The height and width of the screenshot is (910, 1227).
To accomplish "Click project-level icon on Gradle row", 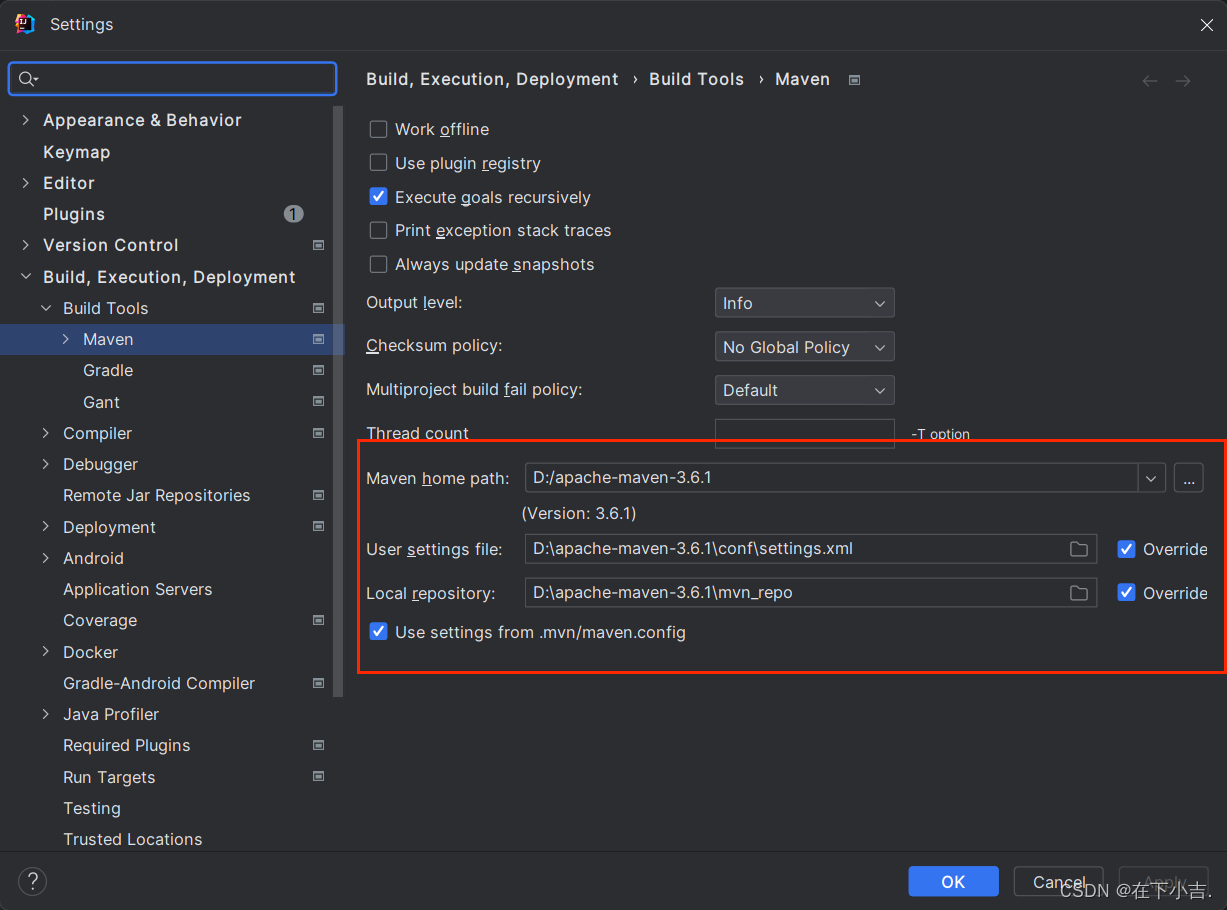I will tap(318, 370).
